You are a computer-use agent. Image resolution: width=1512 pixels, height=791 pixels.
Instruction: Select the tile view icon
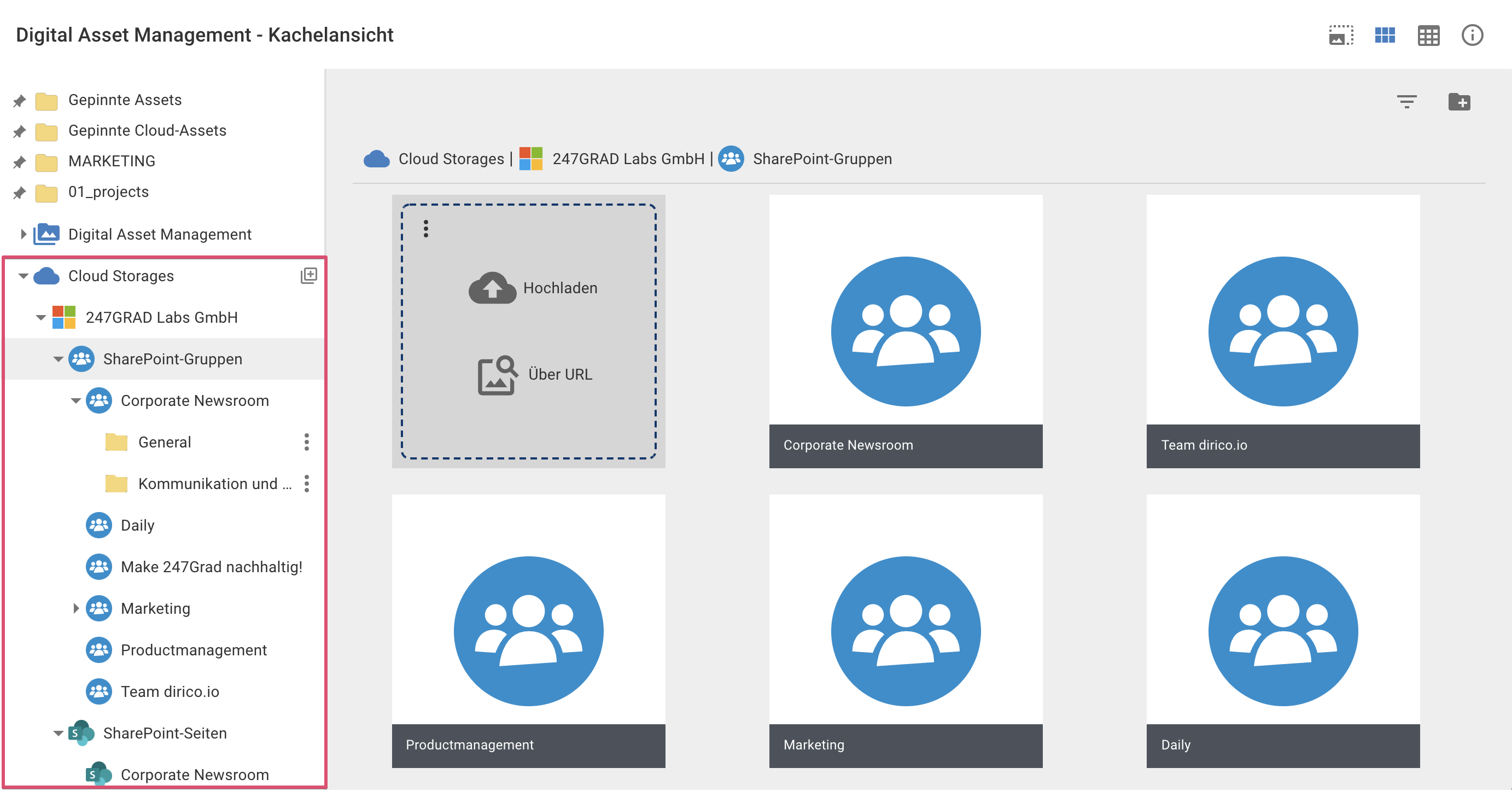pos(1385,35)
